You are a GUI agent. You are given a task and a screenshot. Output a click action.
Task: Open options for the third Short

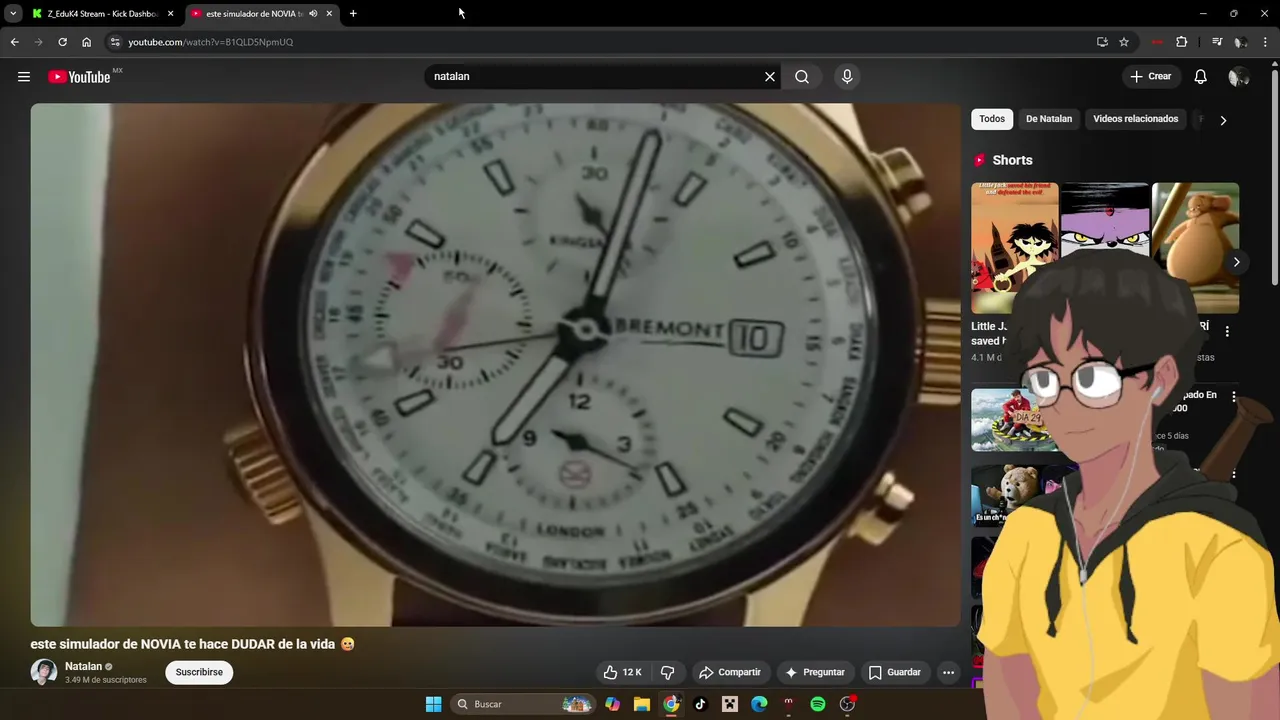(x=1227, y=331)
